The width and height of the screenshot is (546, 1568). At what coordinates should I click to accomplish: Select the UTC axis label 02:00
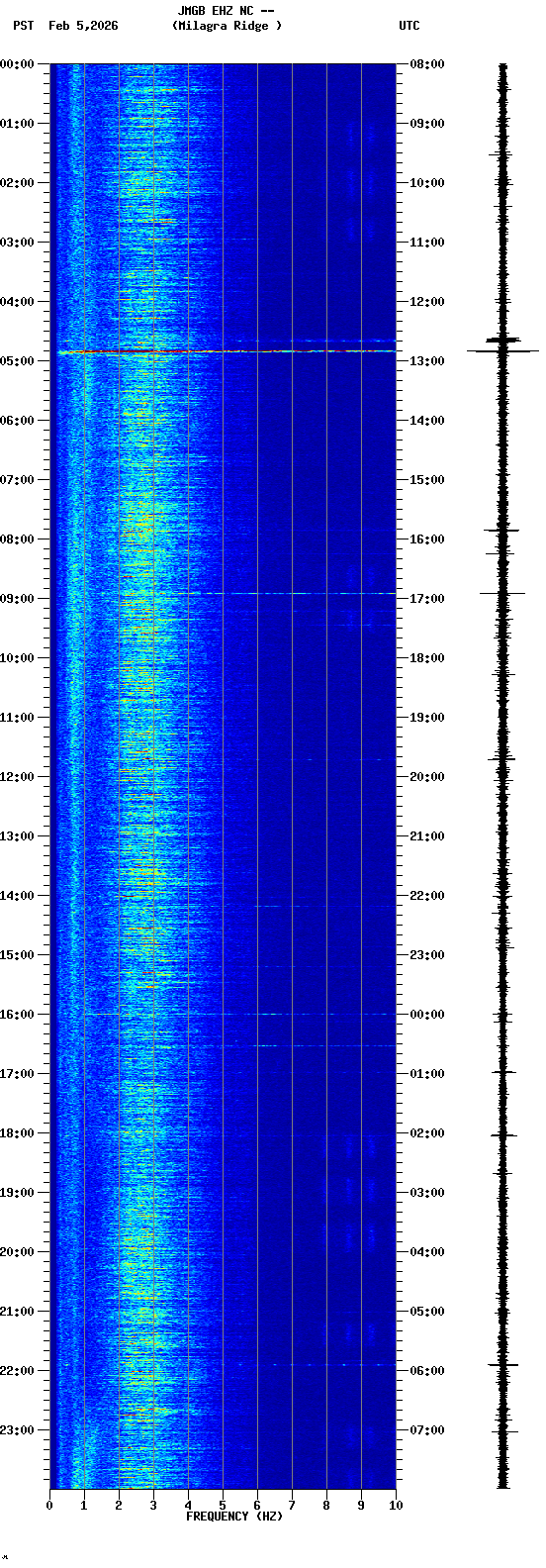(x=427, y=1133)
